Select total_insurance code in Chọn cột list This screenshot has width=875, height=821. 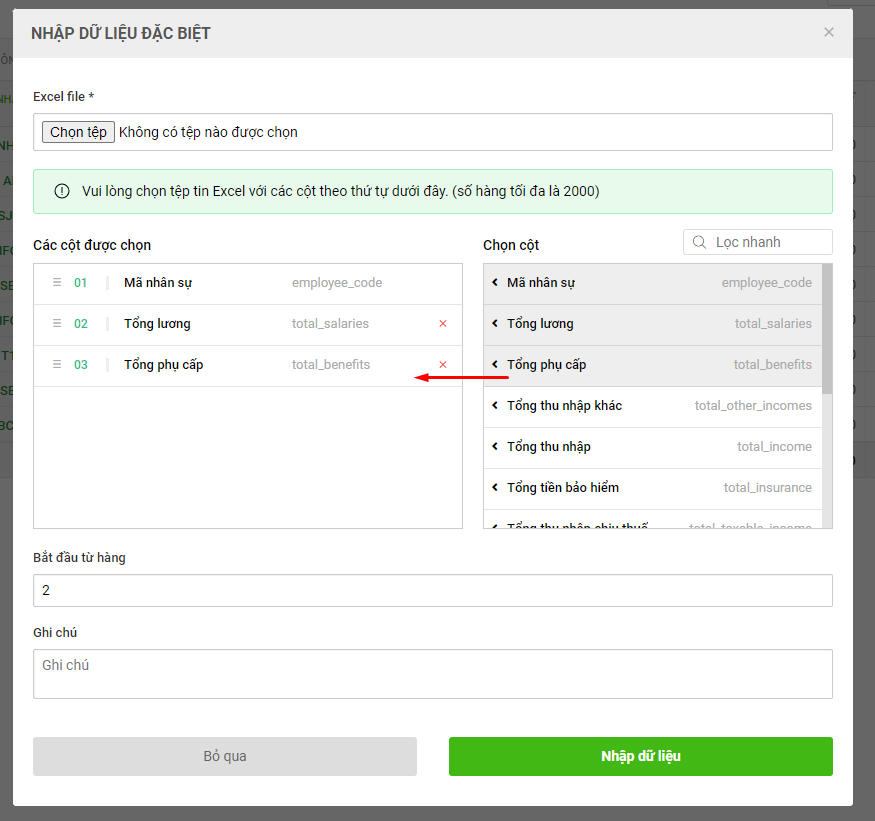(767, 488)
